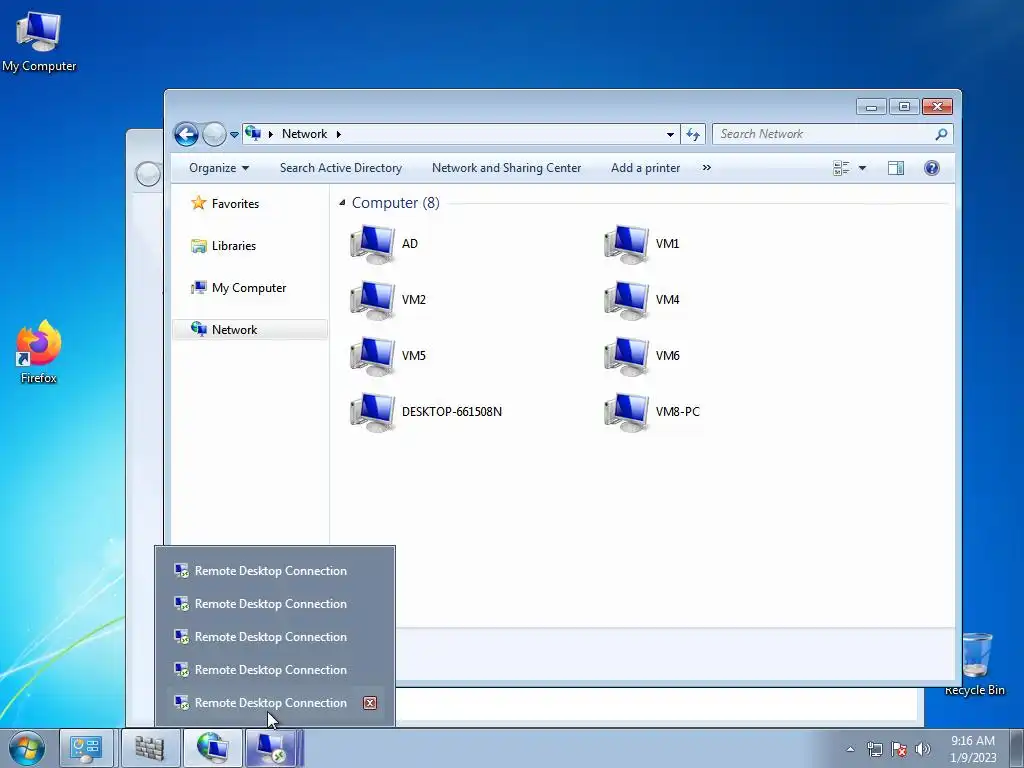Viewport: 1024px width, 768px height.
Task: Select the VM6 computer icon
Action: 626,356
